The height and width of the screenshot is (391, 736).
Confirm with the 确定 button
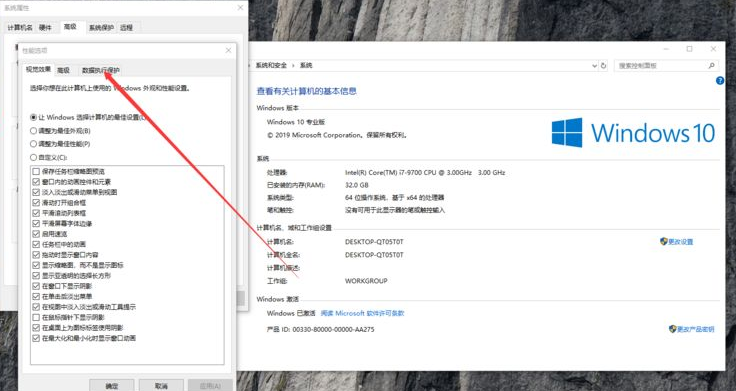pyautogui.click(x=112, y=385)
